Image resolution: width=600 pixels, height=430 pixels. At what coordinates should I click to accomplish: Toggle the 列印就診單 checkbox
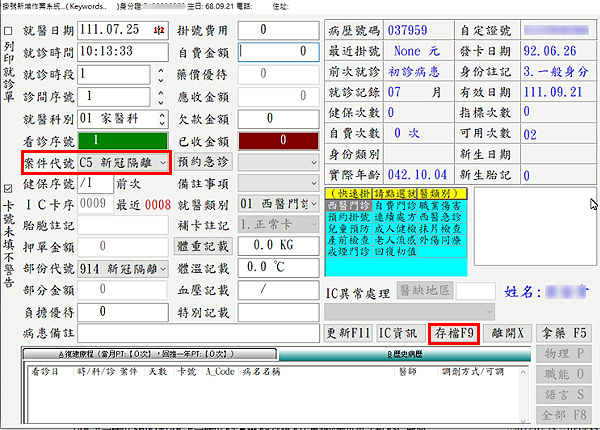point(9,31)
